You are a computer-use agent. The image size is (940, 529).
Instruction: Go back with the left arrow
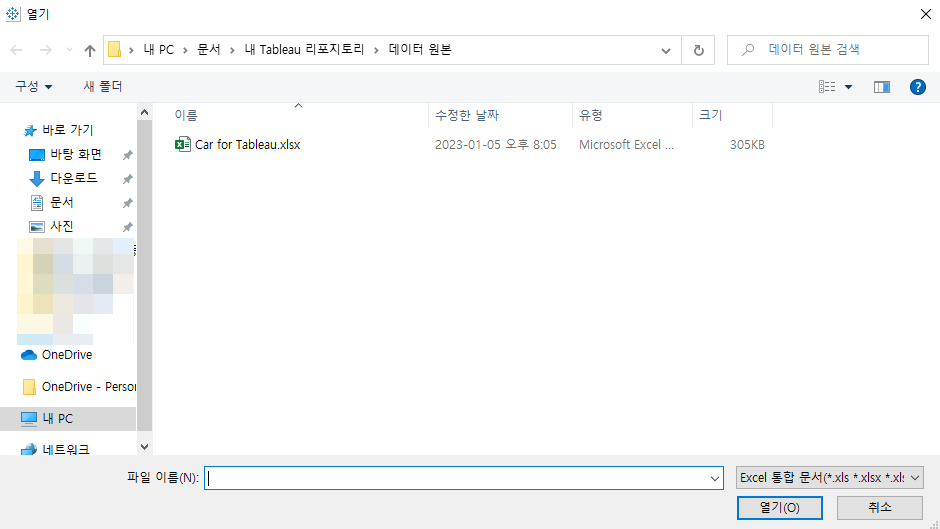click(17, 50)
